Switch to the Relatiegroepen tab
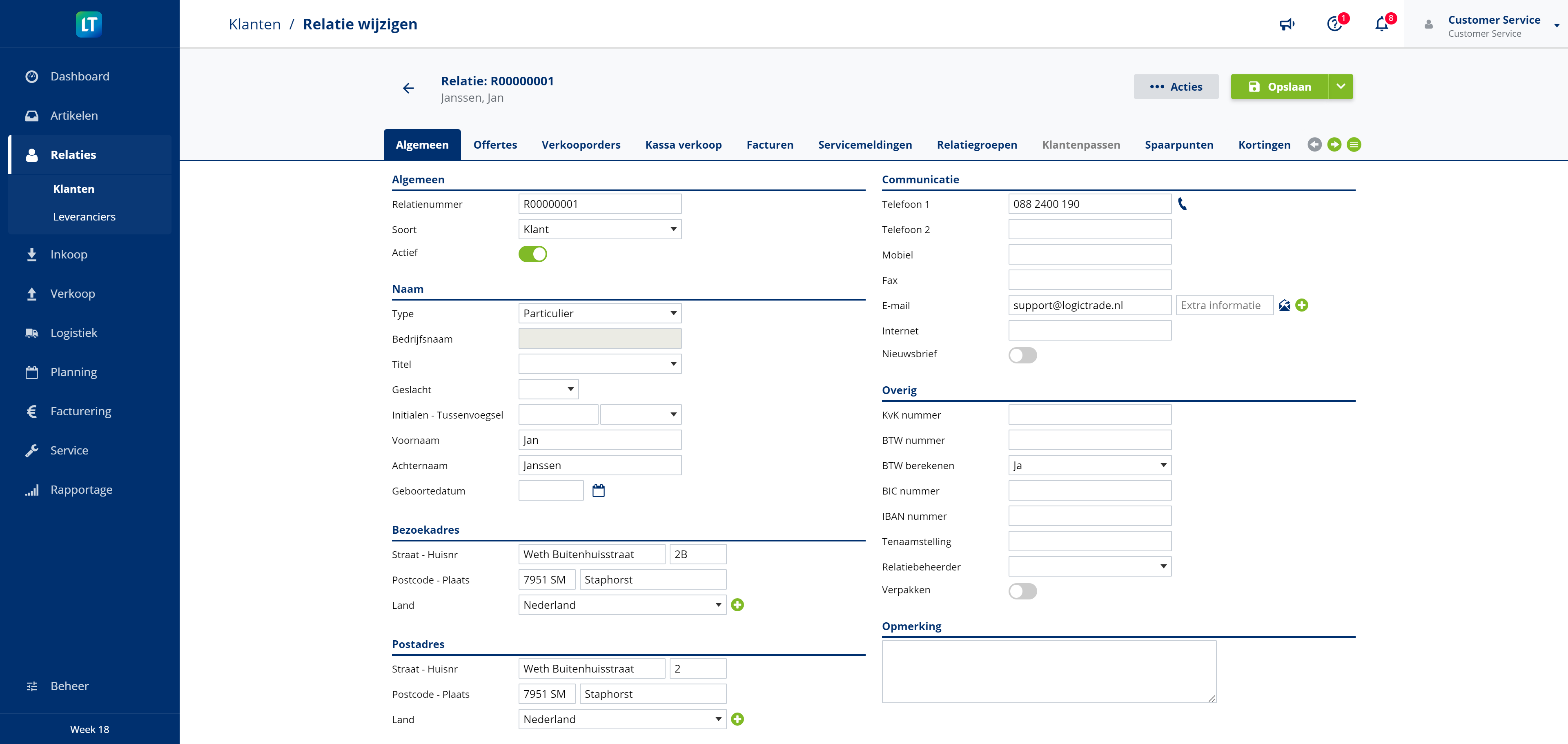1568x744 pixels. pyautogui.click(x=976, y=145)
